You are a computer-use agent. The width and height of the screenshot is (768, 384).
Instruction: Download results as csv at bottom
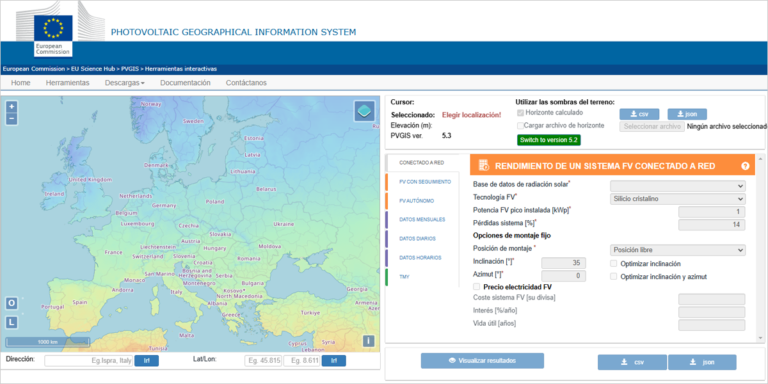(632, 362)
